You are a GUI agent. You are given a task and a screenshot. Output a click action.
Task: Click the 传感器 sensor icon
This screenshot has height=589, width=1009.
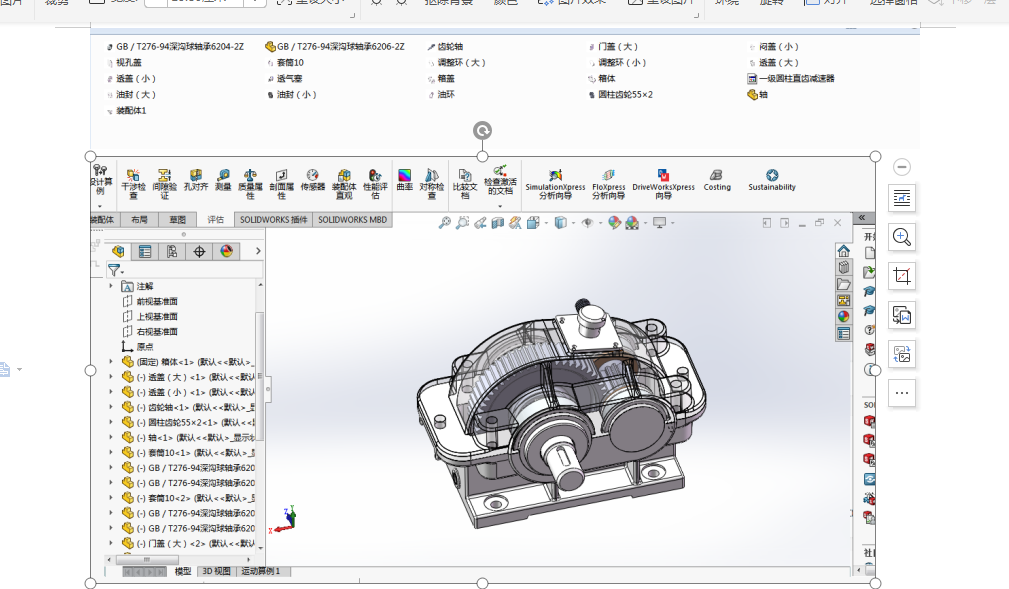tap(313, 180)
